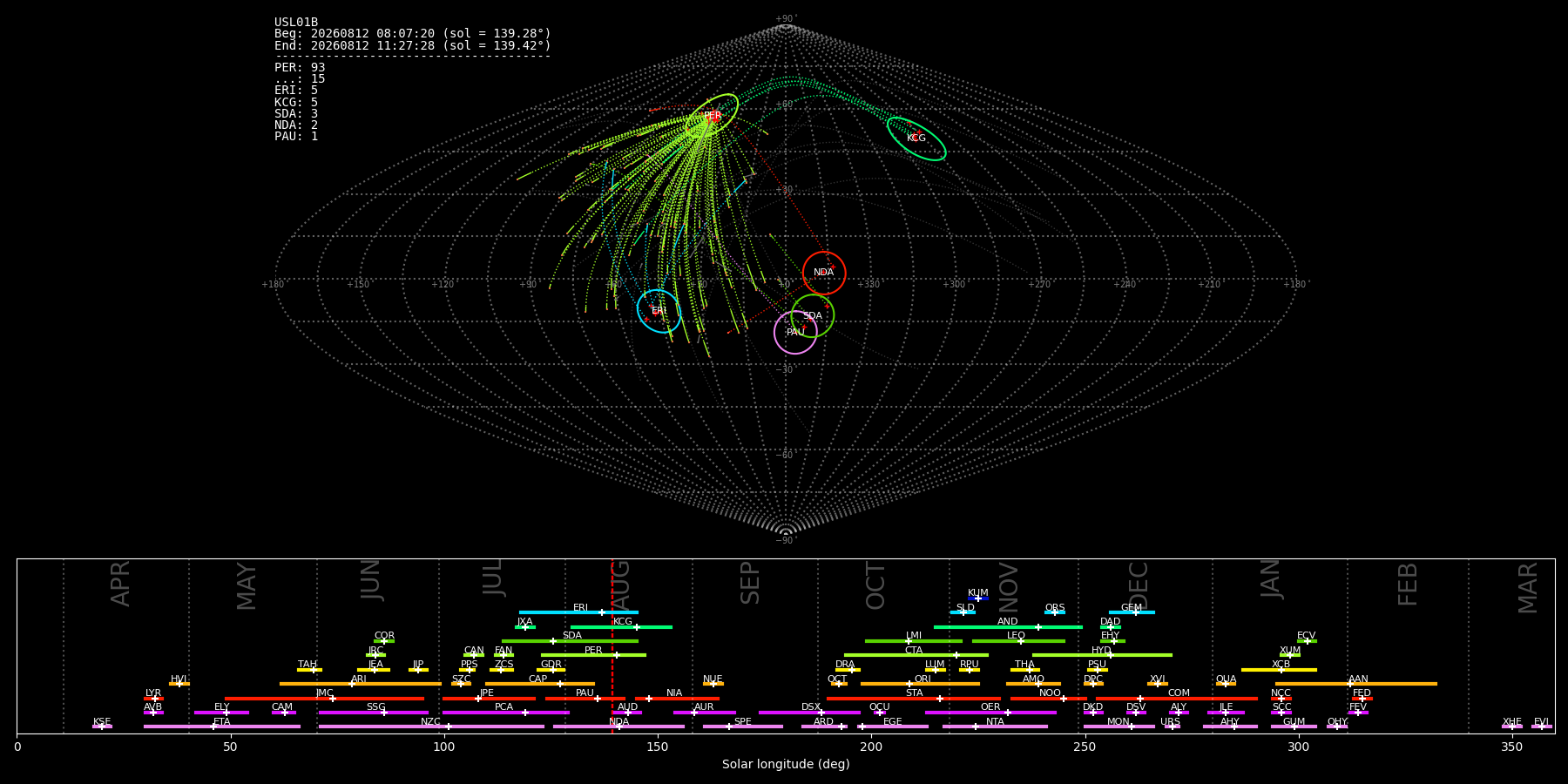Click the yellow QUA activity bar in the timeline
Viewport: 1568px width, 784px height.
[x=1226, y=684]
